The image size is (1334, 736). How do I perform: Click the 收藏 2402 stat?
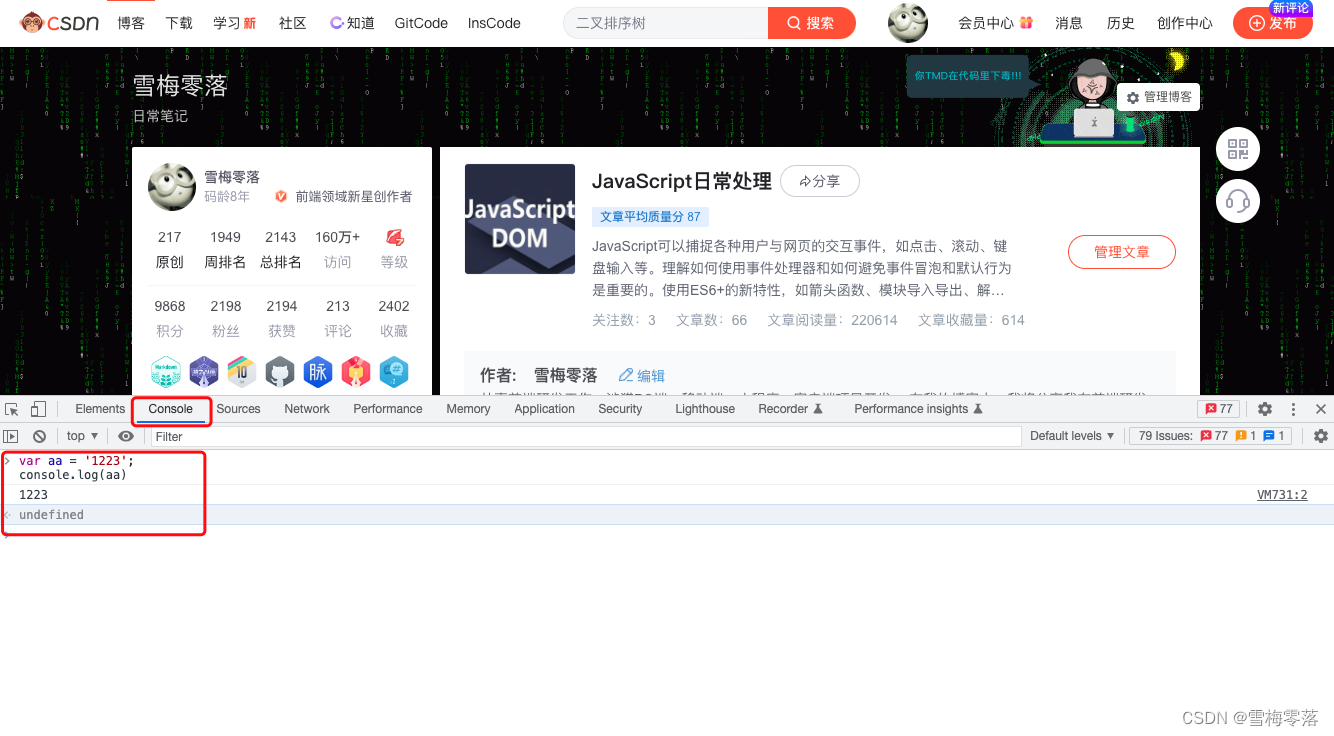(394, 318)
